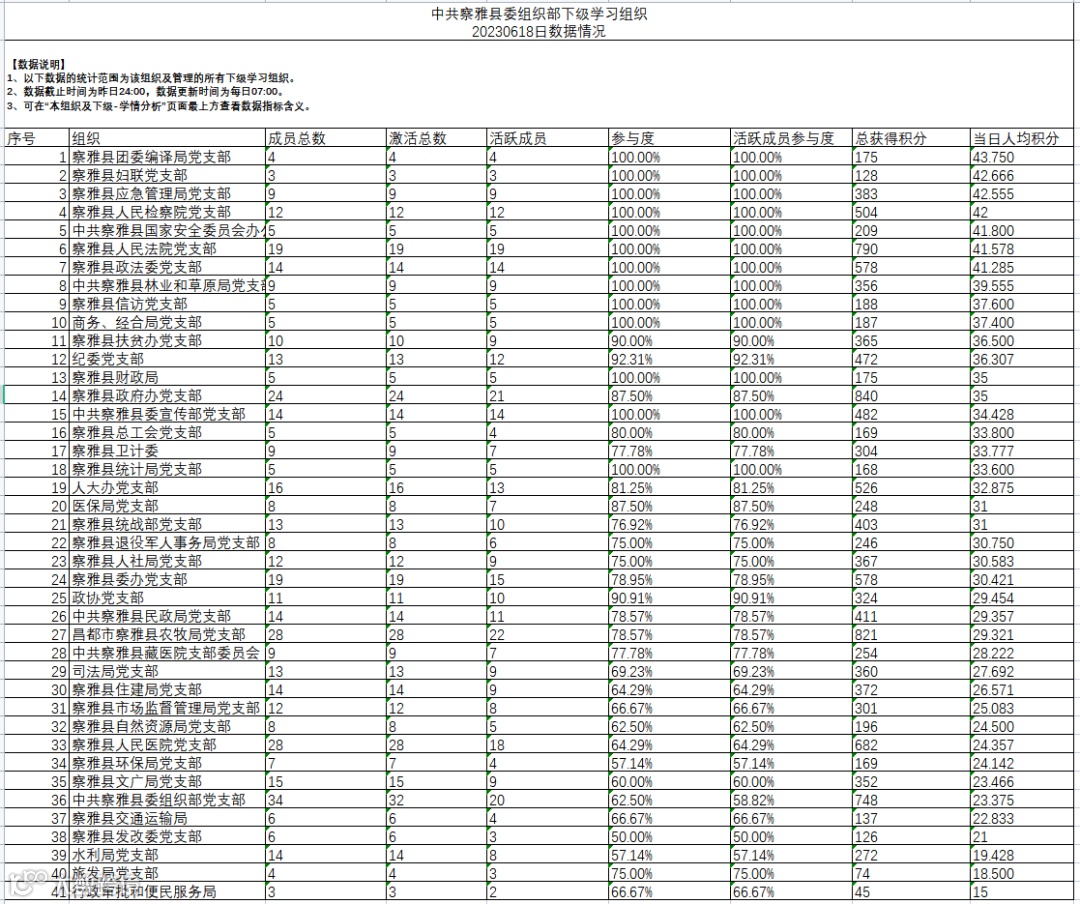Click member count 34 in row 36
Viewport: 1080px width, 904px height.
[326, 800]
